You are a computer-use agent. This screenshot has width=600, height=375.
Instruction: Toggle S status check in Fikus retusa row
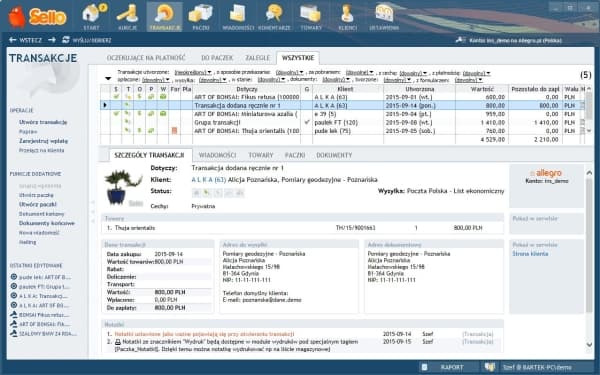116,97
